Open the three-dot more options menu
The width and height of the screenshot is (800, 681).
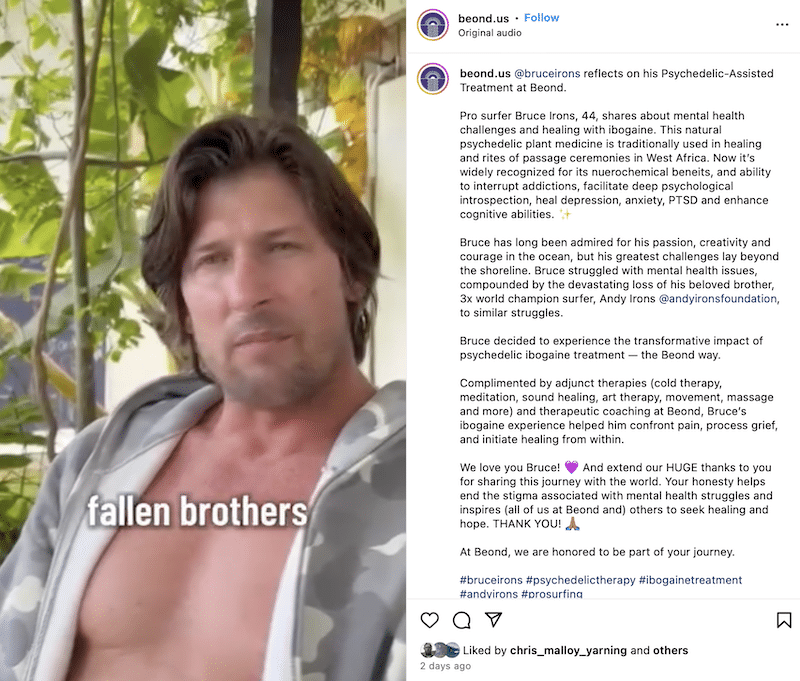pyautogui.click(x=782, y=24)
